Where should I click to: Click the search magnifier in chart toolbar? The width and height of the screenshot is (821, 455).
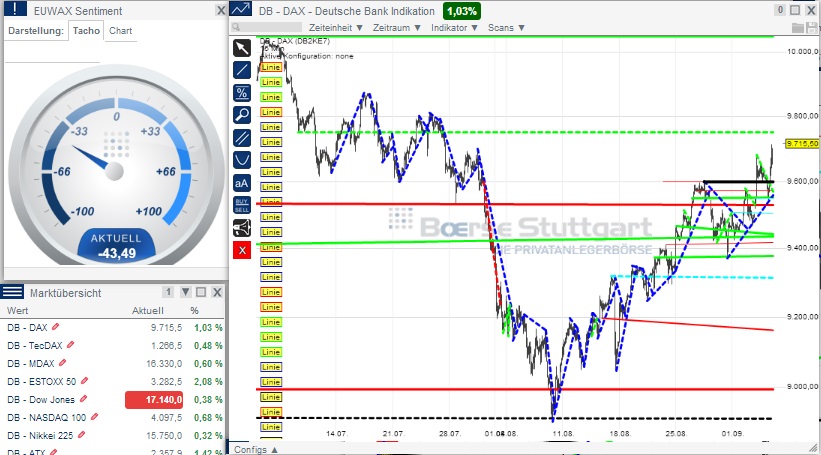[236, 27]
